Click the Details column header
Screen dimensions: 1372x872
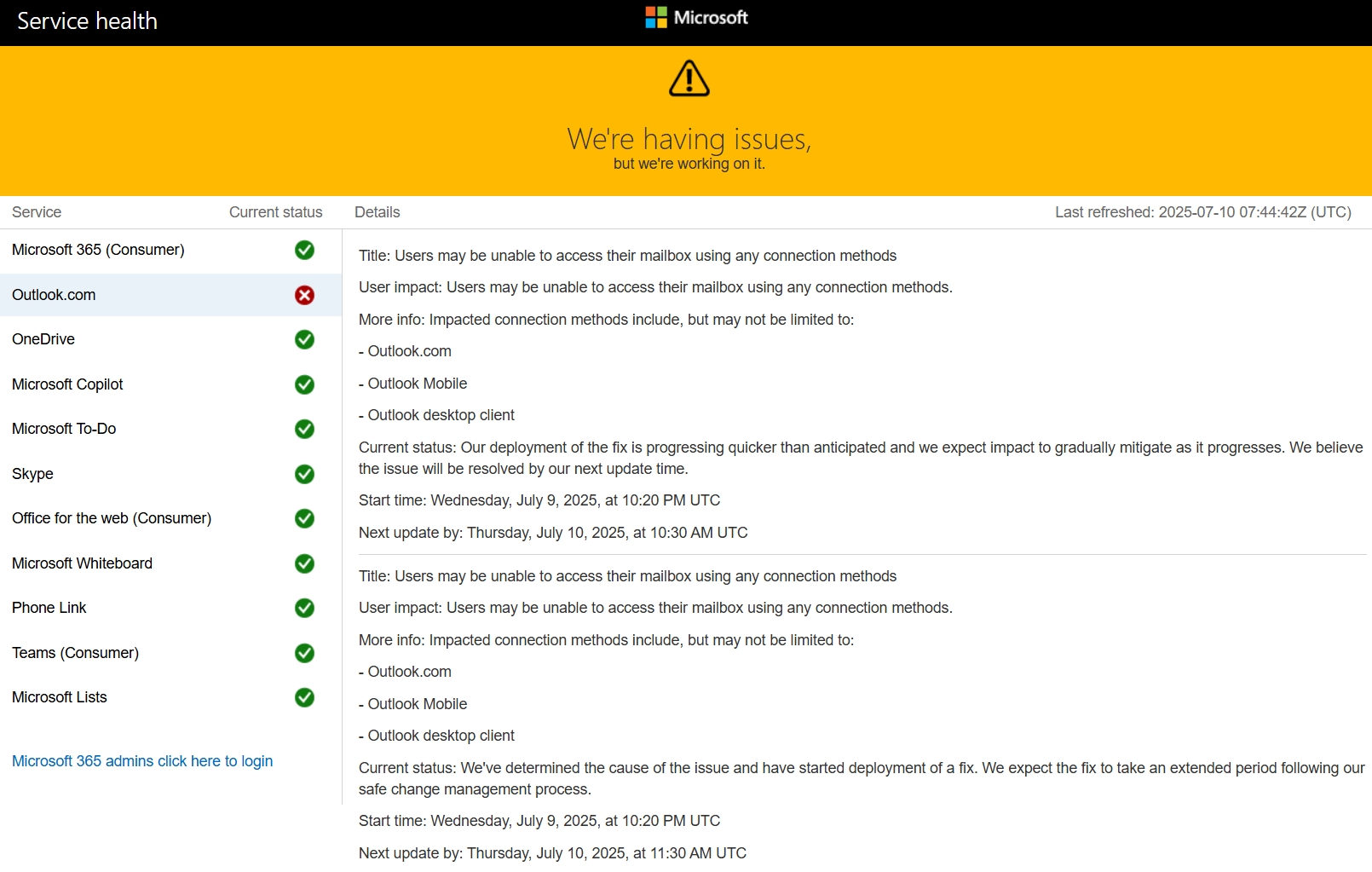pyautogui.click(x=377, y=212)
